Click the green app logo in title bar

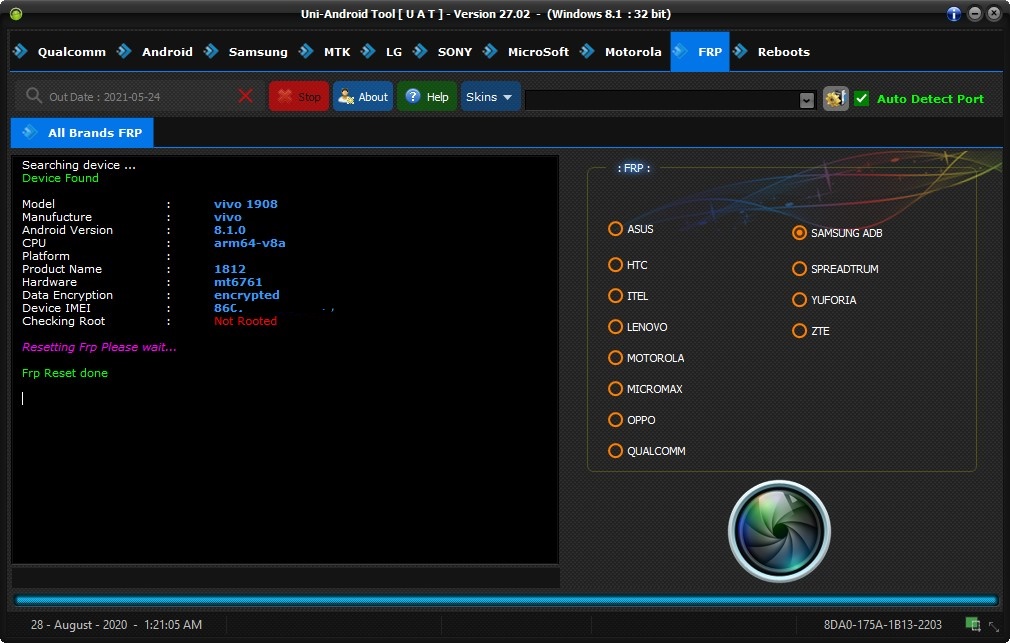[x=16, y=14]
